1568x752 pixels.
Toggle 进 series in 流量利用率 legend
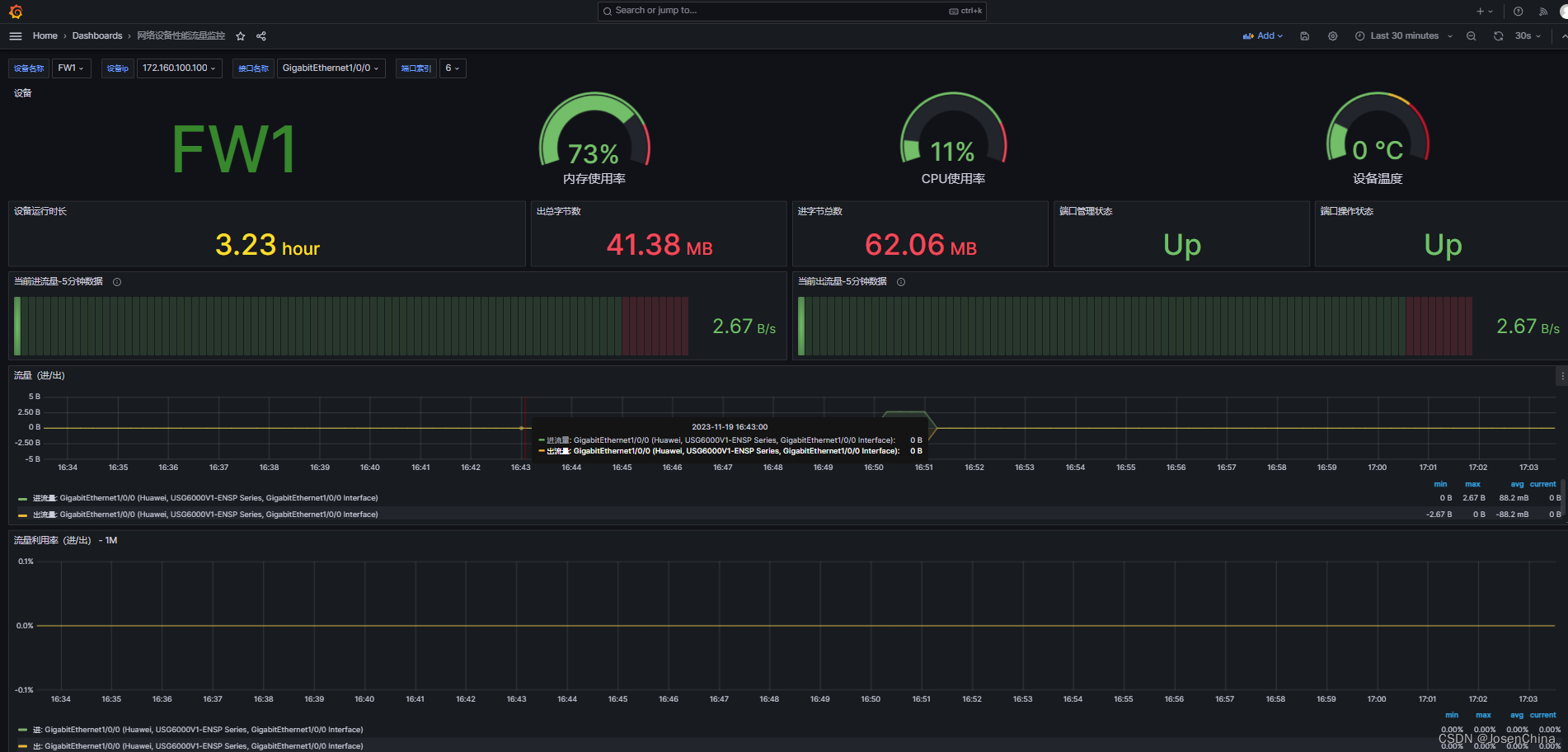tap(198, 730)
